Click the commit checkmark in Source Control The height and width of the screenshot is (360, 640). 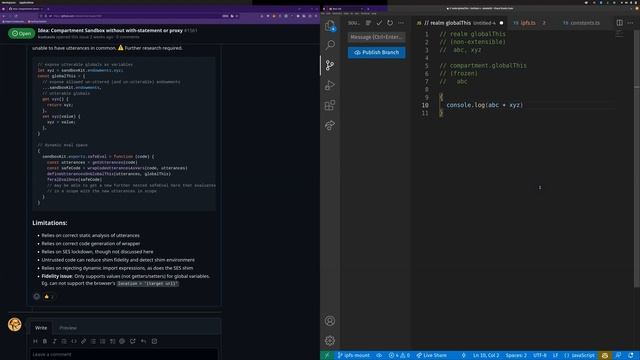pyautogui.click(x=379, y=23)
